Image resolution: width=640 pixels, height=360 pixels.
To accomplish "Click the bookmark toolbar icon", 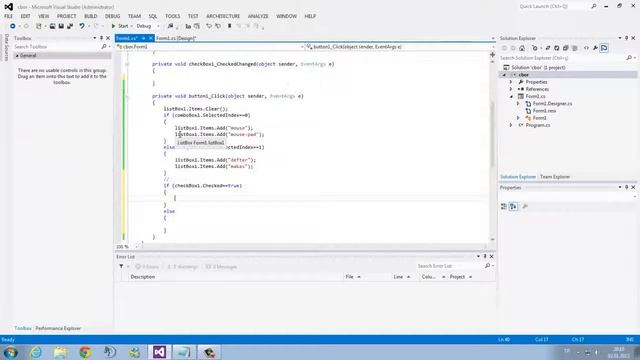I will (229, 26).
